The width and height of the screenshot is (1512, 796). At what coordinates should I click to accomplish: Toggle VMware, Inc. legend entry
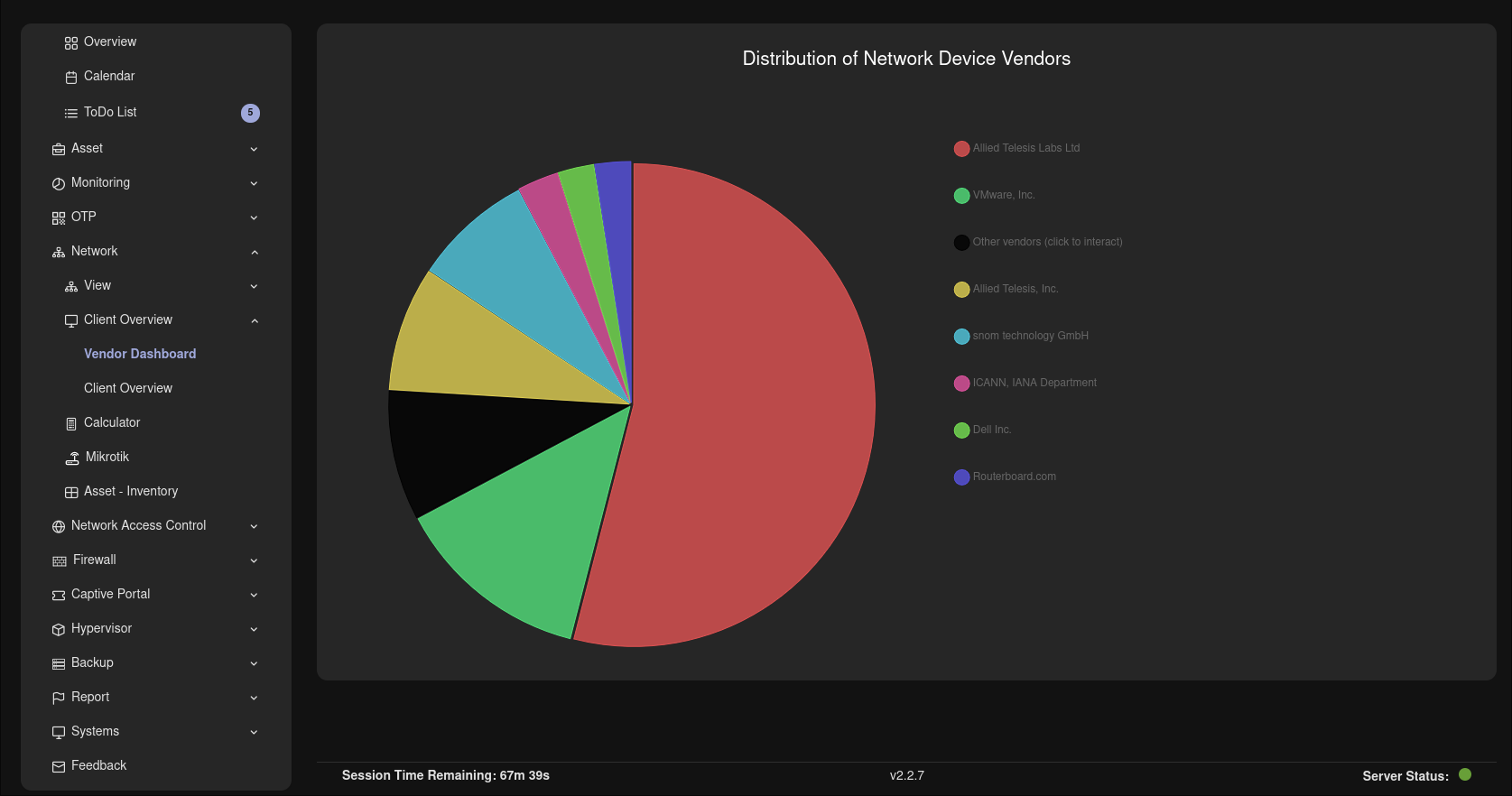coord(994,195)
